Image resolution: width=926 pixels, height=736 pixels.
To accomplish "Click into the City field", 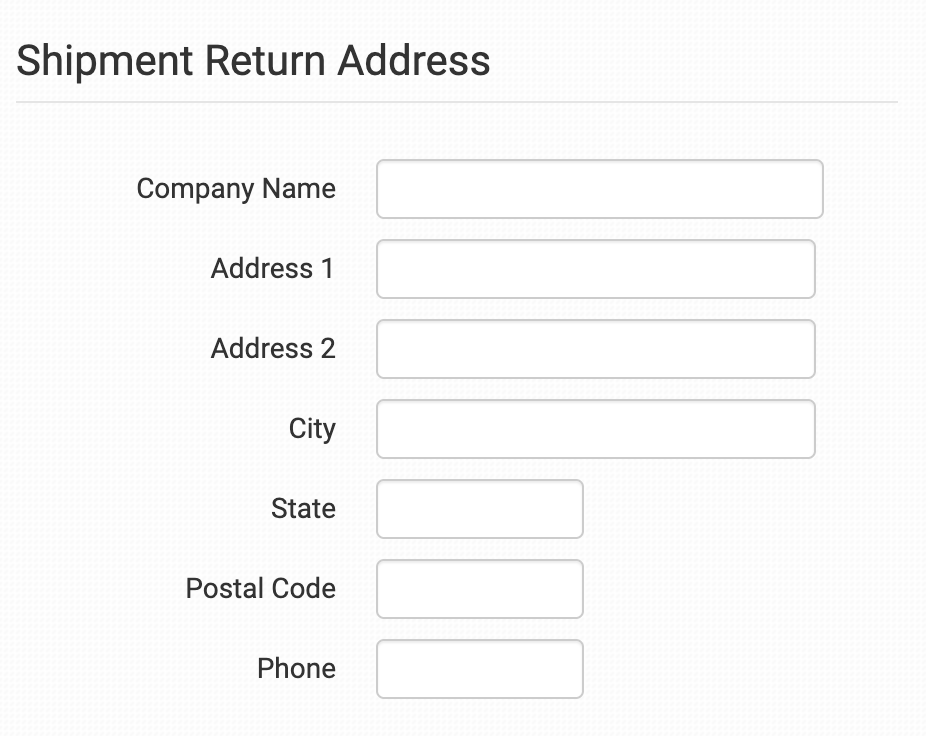I will tap(595, 429).
